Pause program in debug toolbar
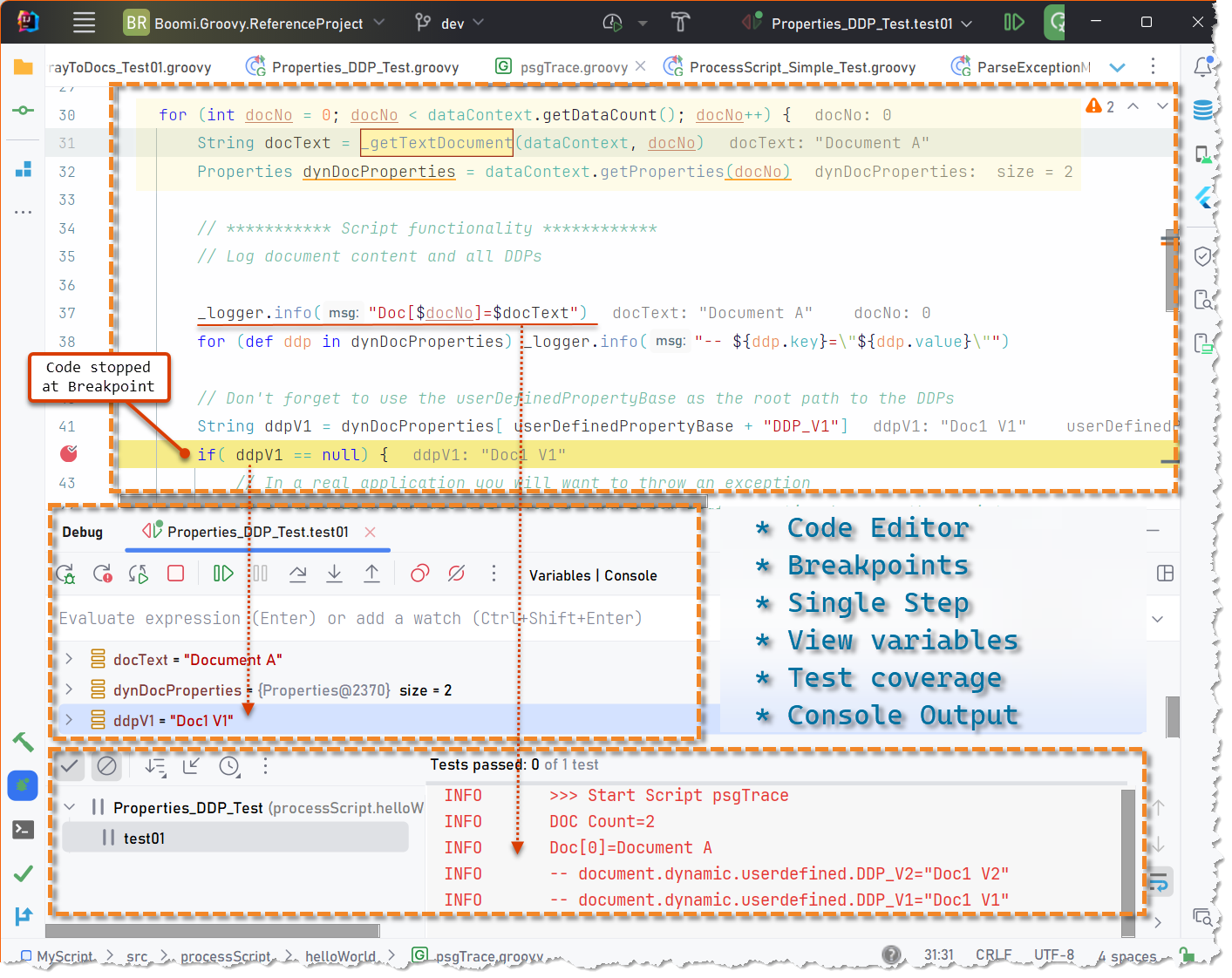Viewport: 1232px width, 978px height. (260, 574)
